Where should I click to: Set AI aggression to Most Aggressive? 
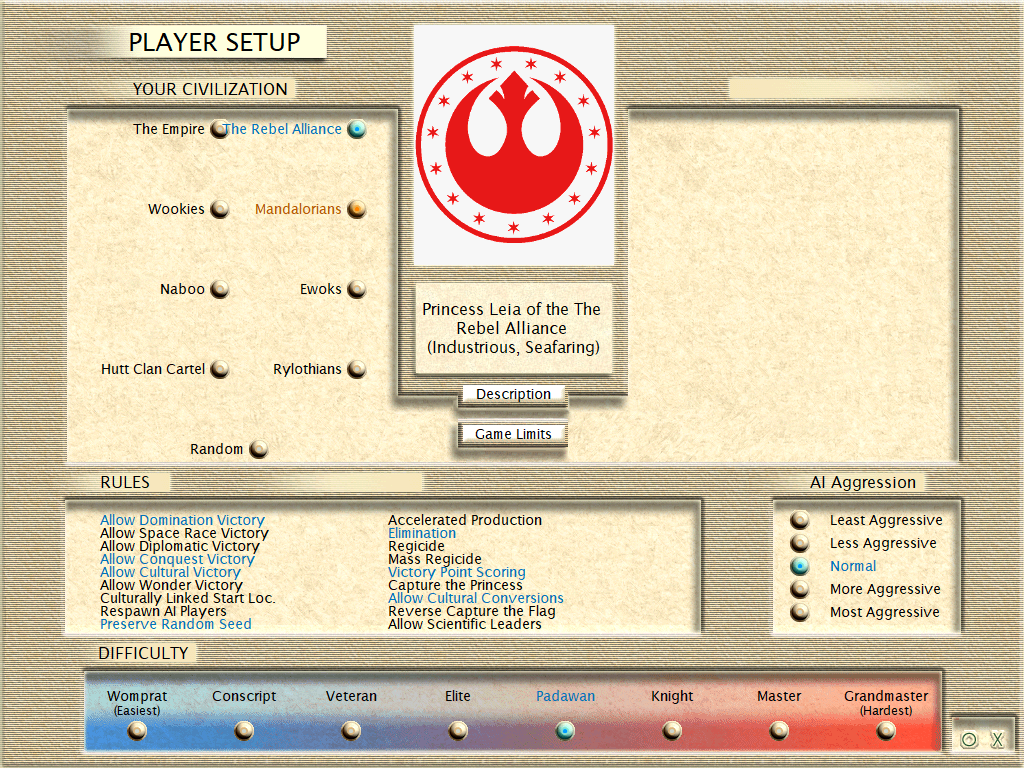pos(799,613)
